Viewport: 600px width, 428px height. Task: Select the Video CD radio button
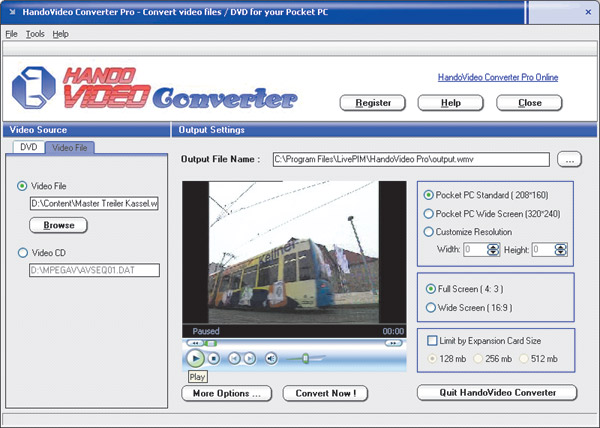tap(23, 253)
